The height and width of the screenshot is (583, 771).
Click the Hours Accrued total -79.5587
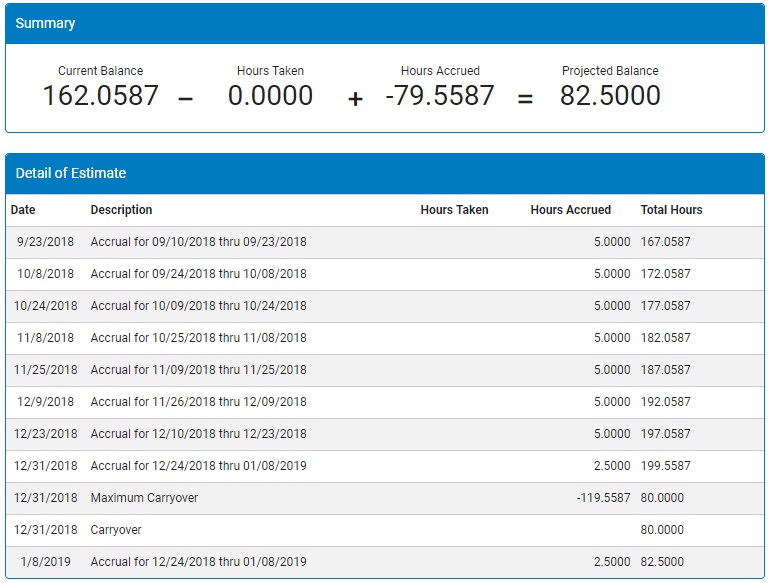[x=440, y=96]
